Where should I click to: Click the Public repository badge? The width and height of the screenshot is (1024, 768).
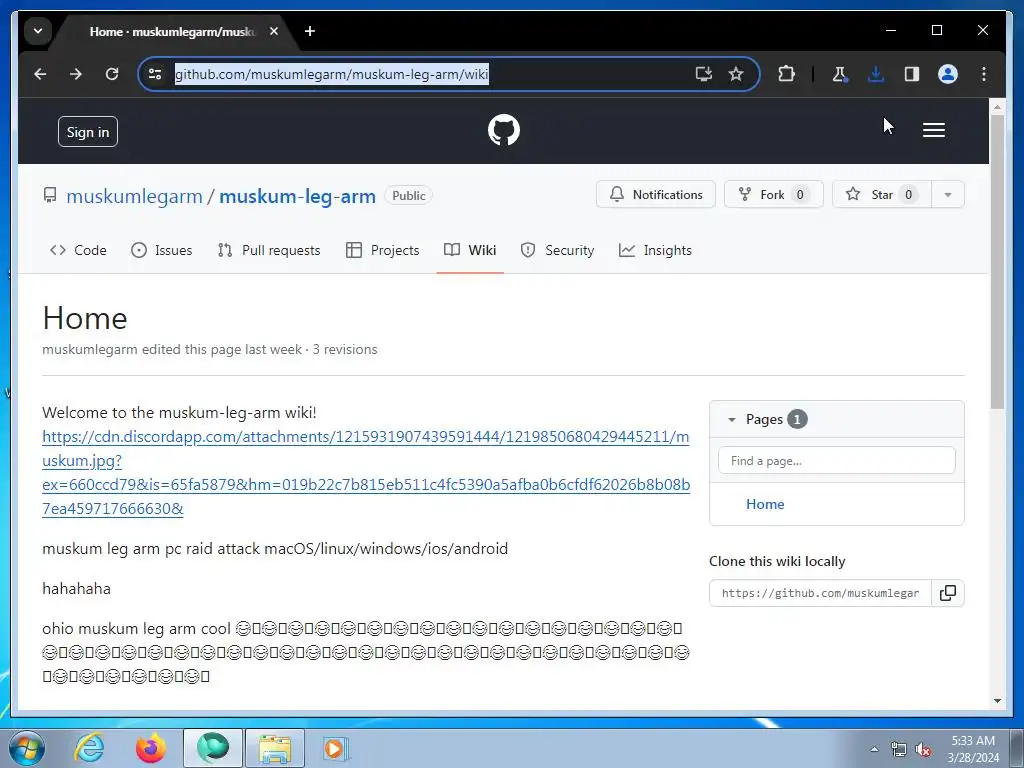pos(409,196)
